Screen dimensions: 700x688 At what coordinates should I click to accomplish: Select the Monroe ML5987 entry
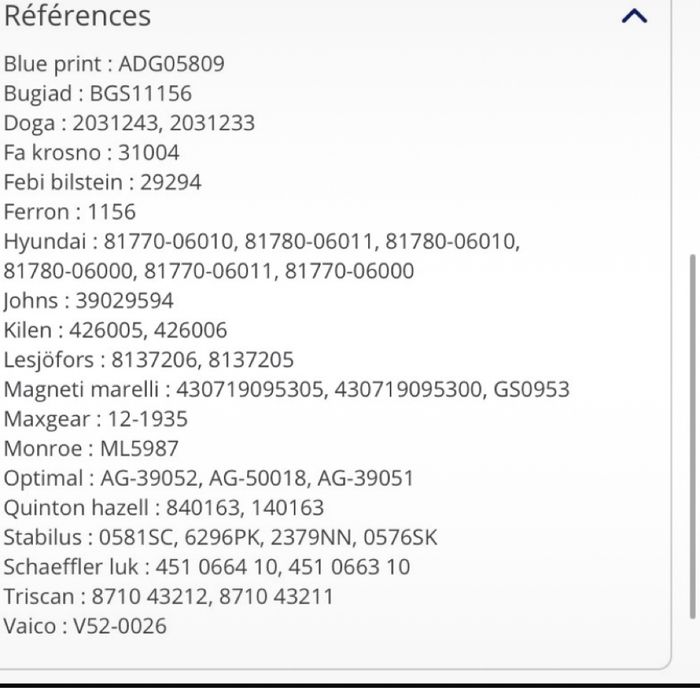pyautogui.click(x=91, y=449)
